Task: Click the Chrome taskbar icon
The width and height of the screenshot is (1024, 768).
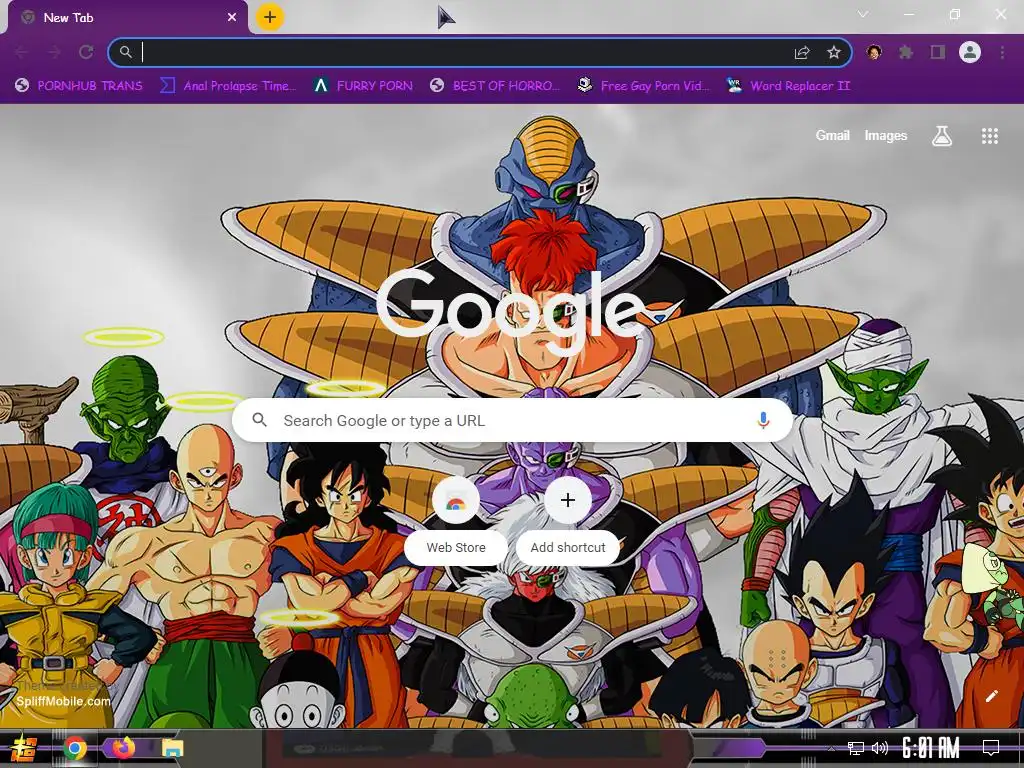Action: tap(75, 748)
